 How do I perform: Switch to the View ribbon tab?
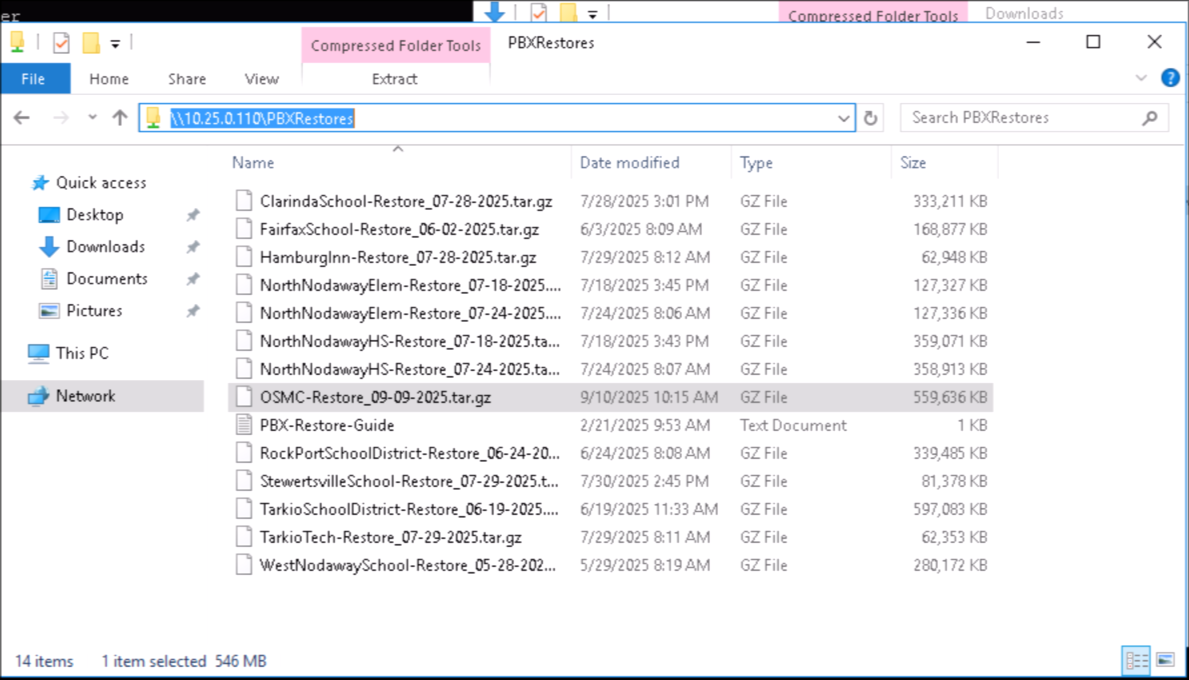pos(261,79)
